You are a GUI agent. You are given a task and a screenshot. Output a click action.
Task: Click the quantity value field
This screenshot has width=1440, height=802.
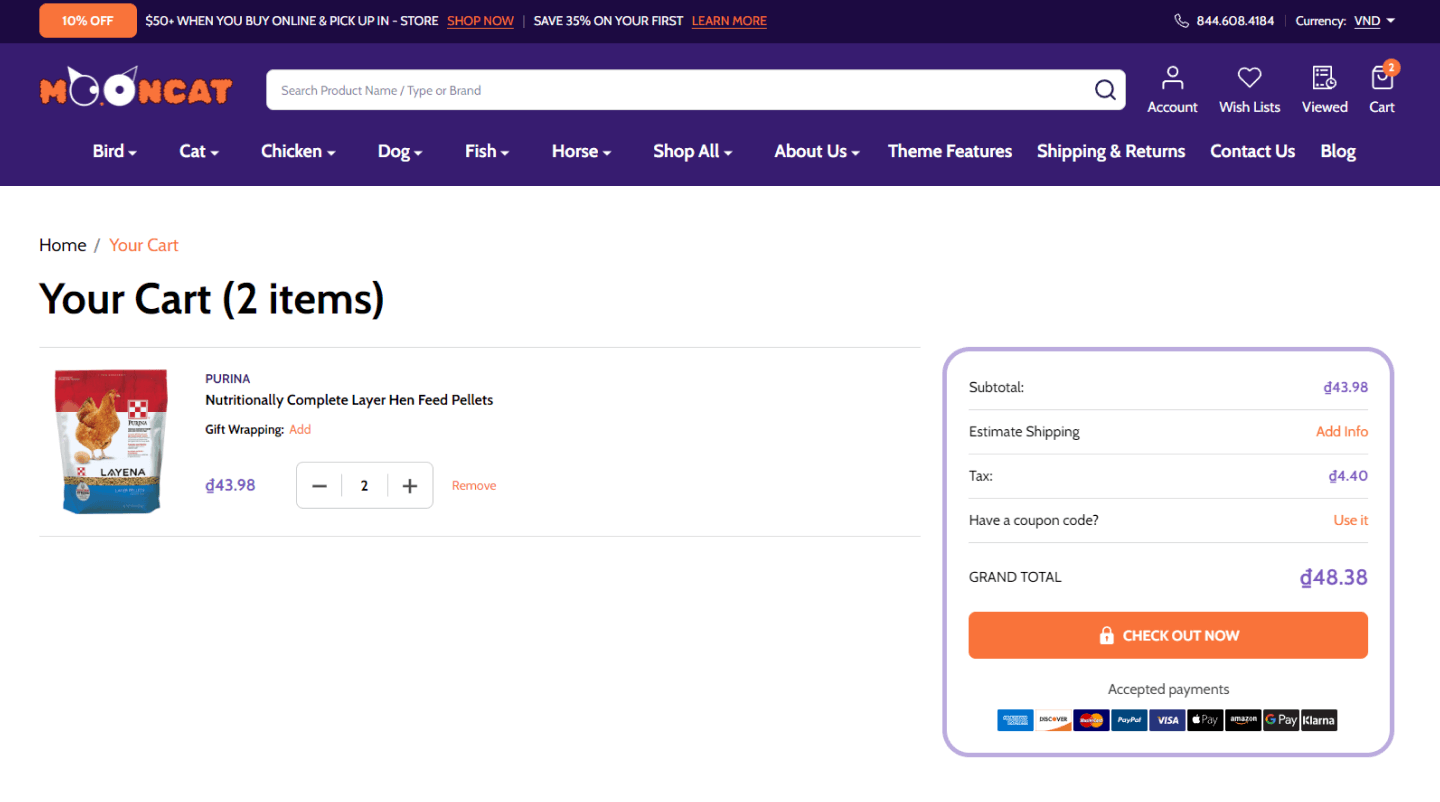point(364,485)
